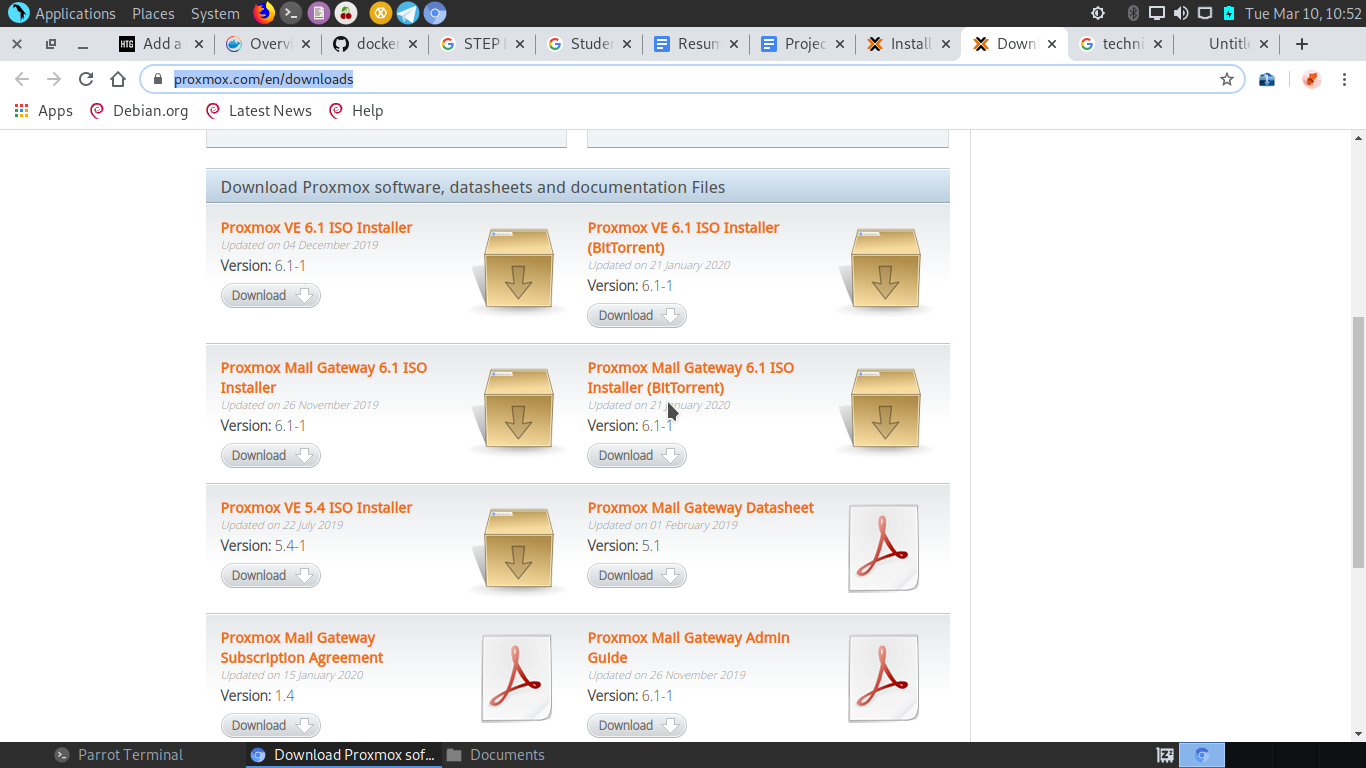
Task: Reload the current page
Action: pyautogui.click(x=86, y=79)
